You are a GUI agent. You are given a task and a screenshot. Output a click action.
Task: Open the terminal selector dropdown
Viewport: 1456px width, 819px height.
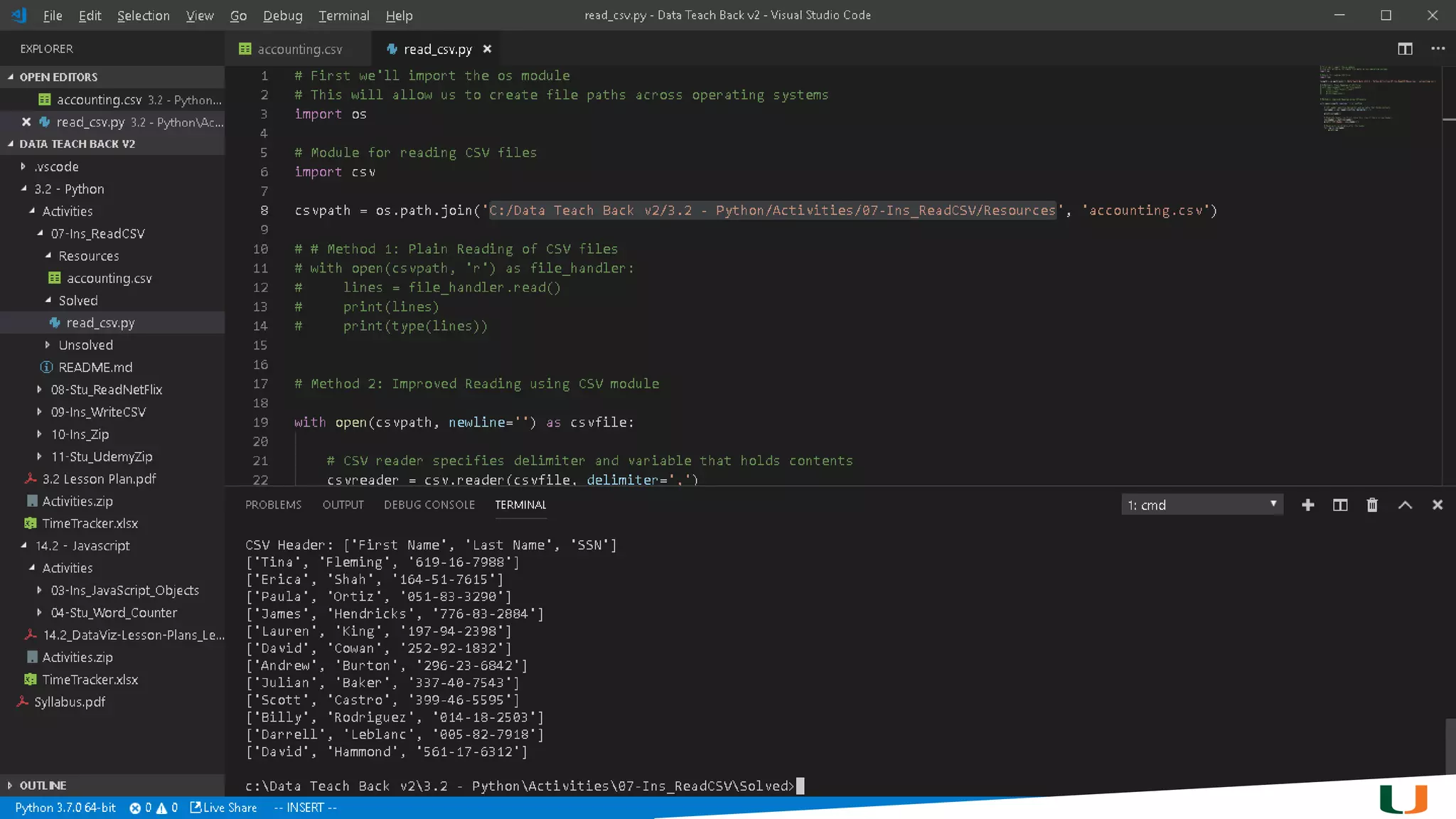pos(1201,505)
